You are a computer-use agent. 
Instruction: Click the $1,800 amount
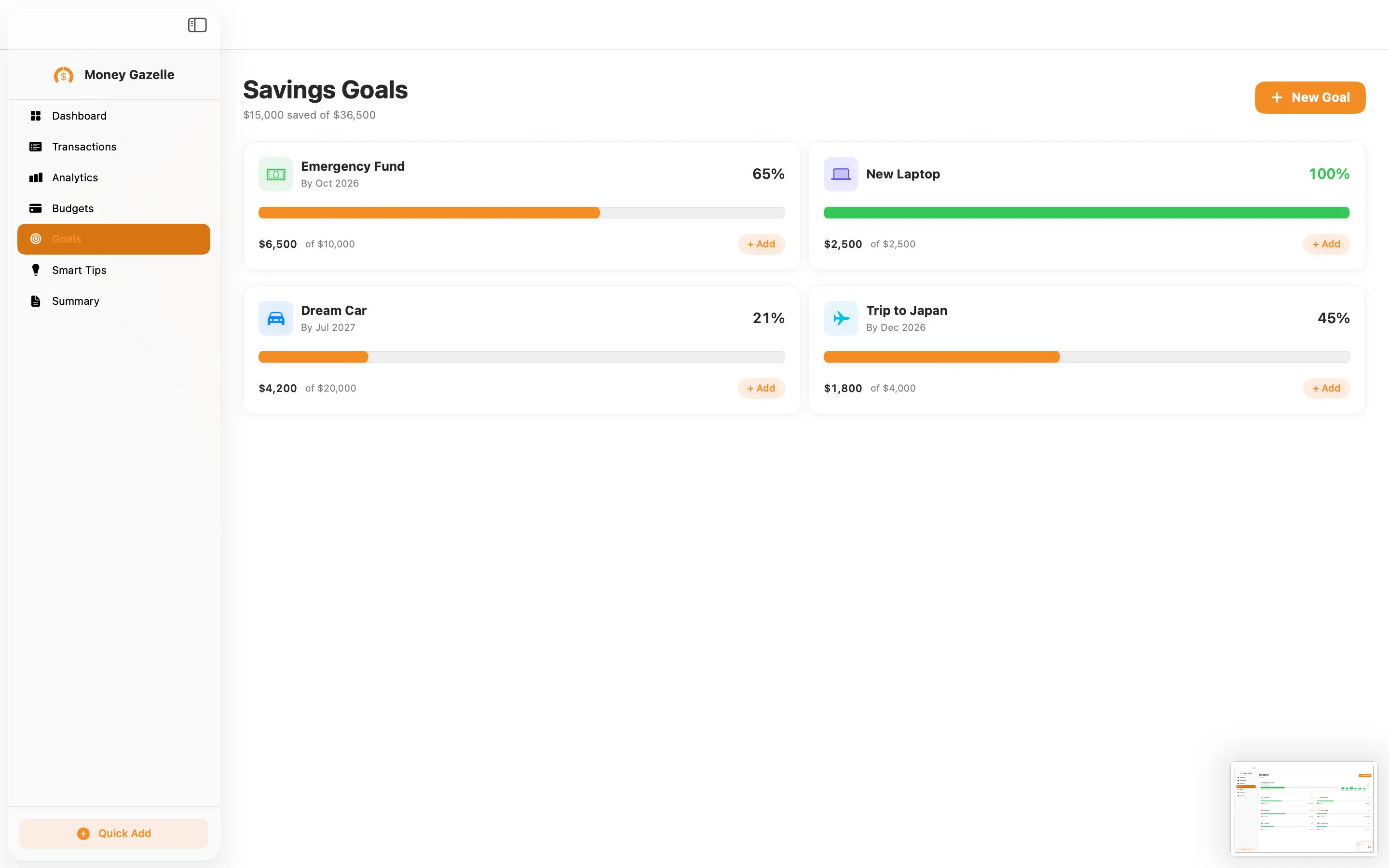click(843, 388)
